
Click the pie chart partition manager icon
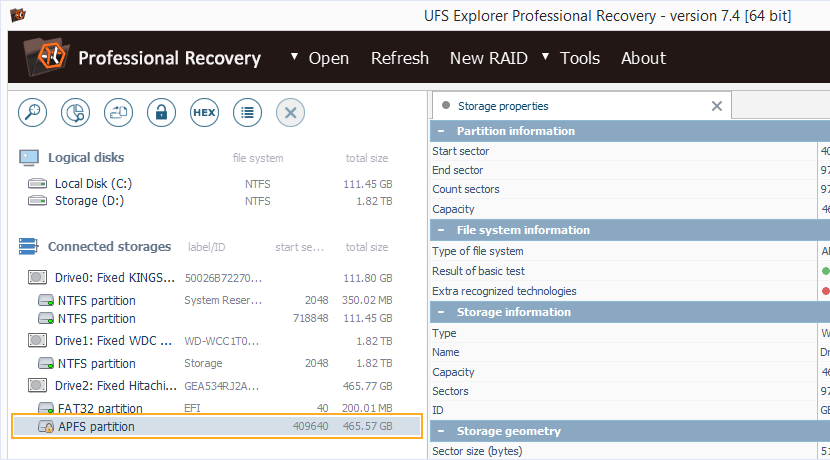point(76,113)
